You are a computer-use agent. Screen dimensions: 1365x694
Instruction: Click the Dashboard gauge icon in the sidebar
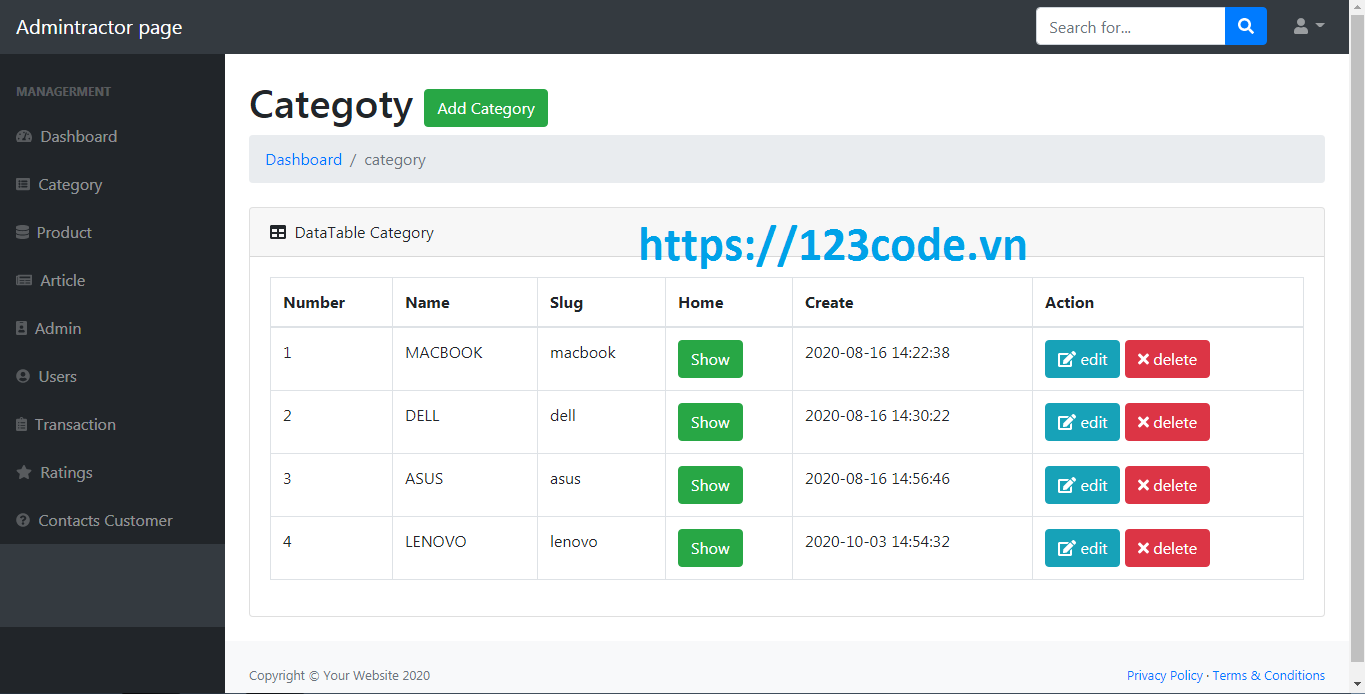[24, 136]
